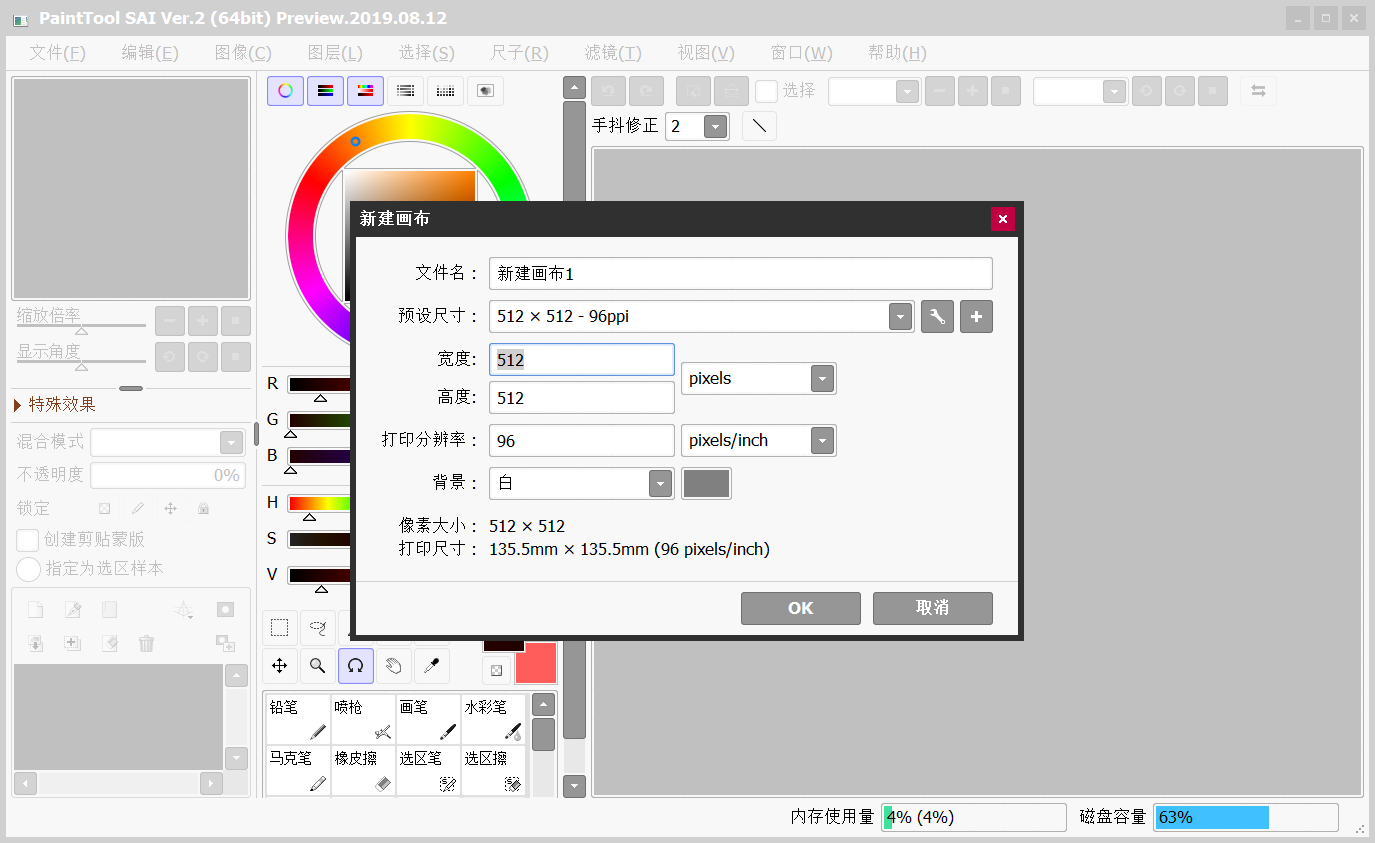Pick the 水彩笔 watercolor brush

click(x=493, y=719)
